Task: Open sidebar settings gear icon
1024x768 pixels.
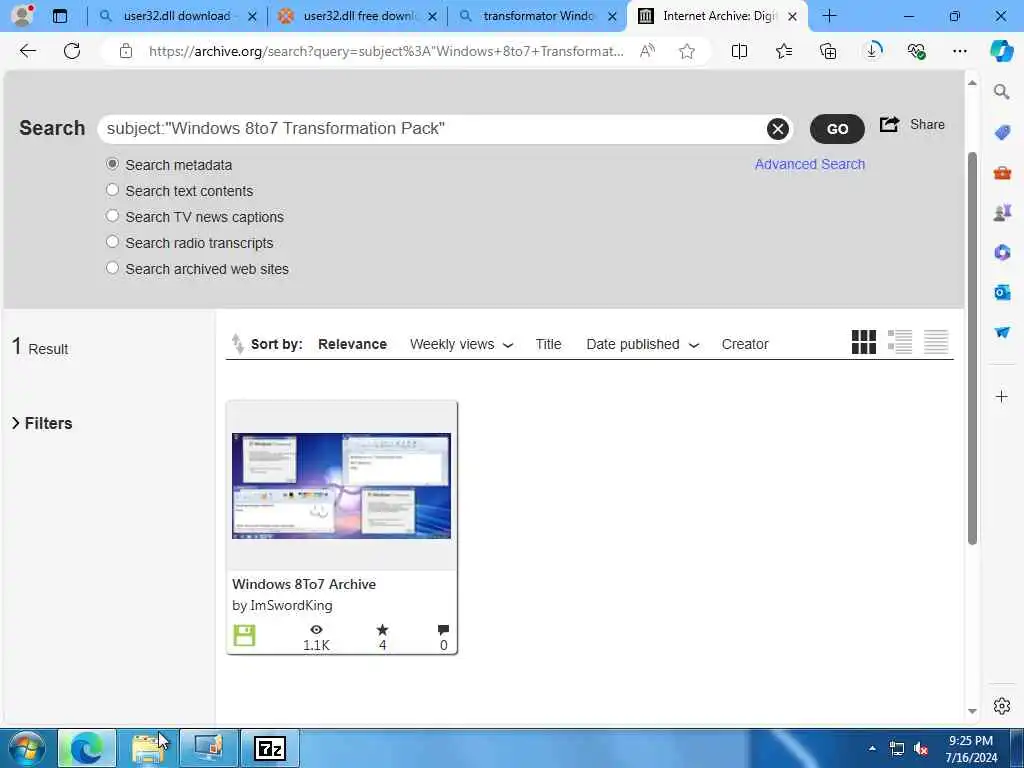Action: pos(1001,705)
